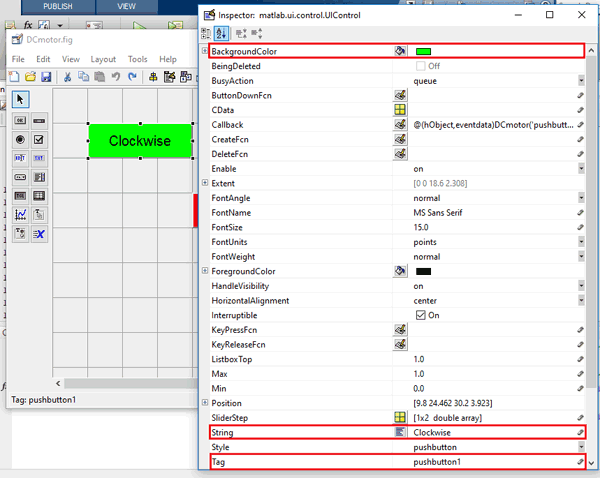Open BackgroundColor paint bucket picker
The image size is (600, 478).
[400, 50]
